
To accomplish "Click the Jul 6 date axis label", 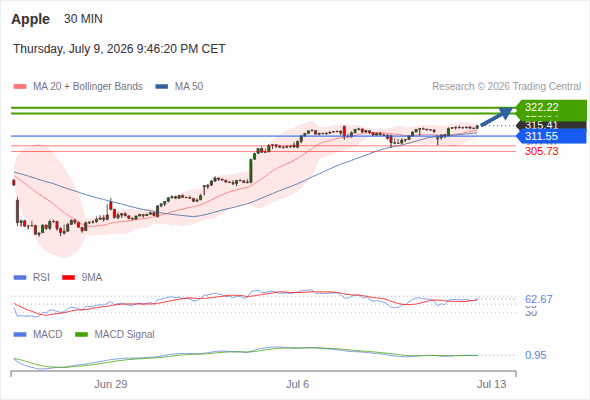I will 297,384.
